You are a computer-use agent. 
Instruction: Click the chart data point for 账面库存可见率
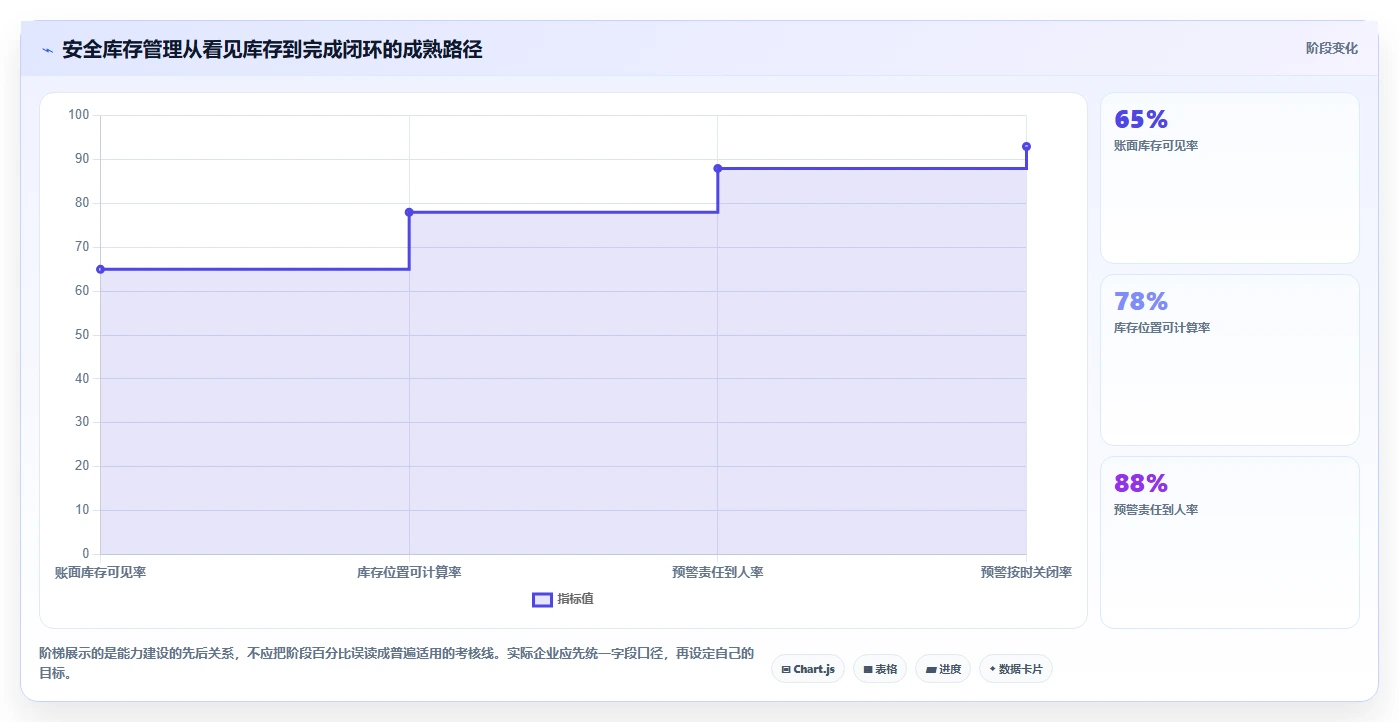coord(100,269)
